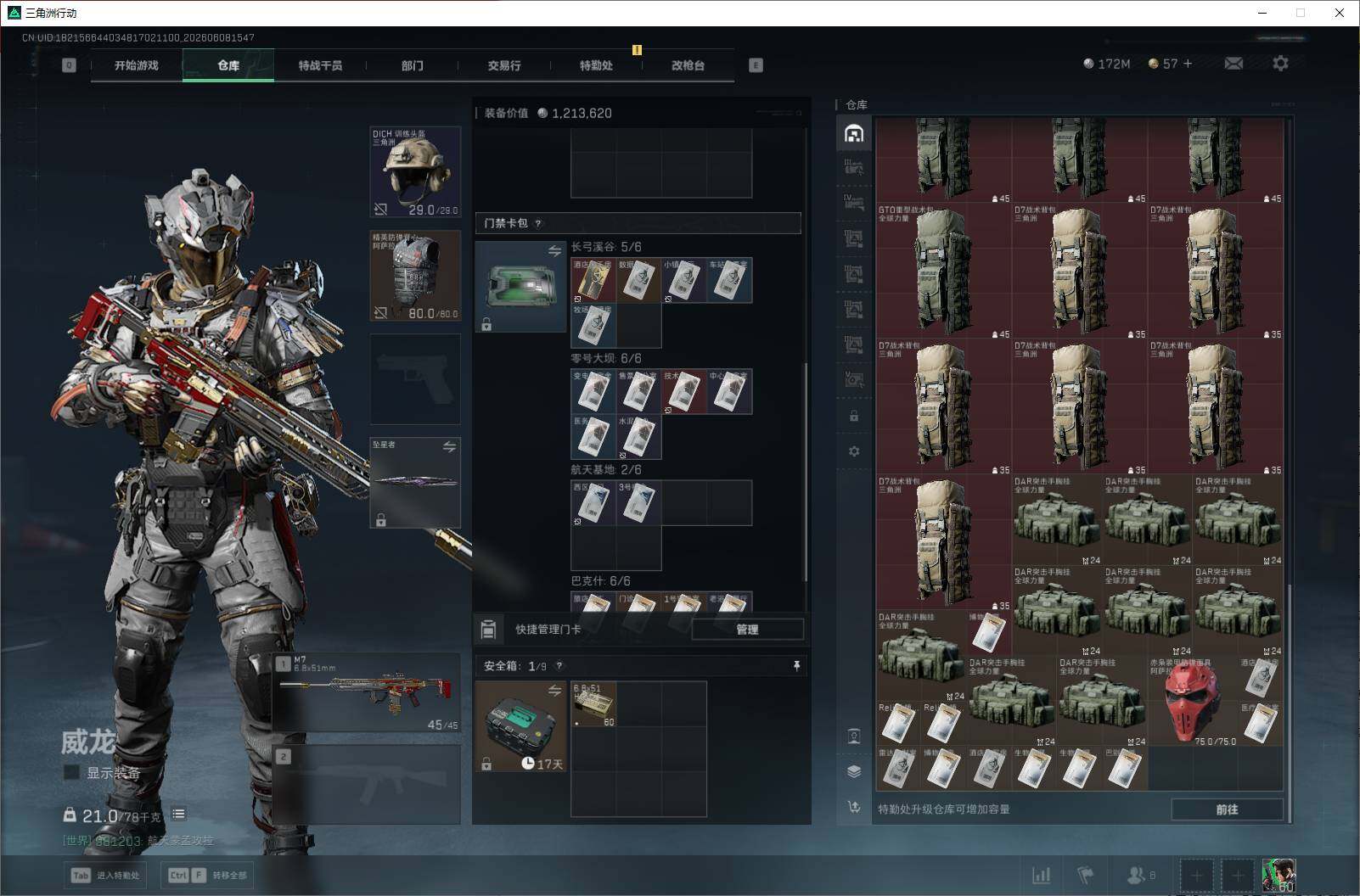Click the 进入特勤处 button

[x=106, y=875]
